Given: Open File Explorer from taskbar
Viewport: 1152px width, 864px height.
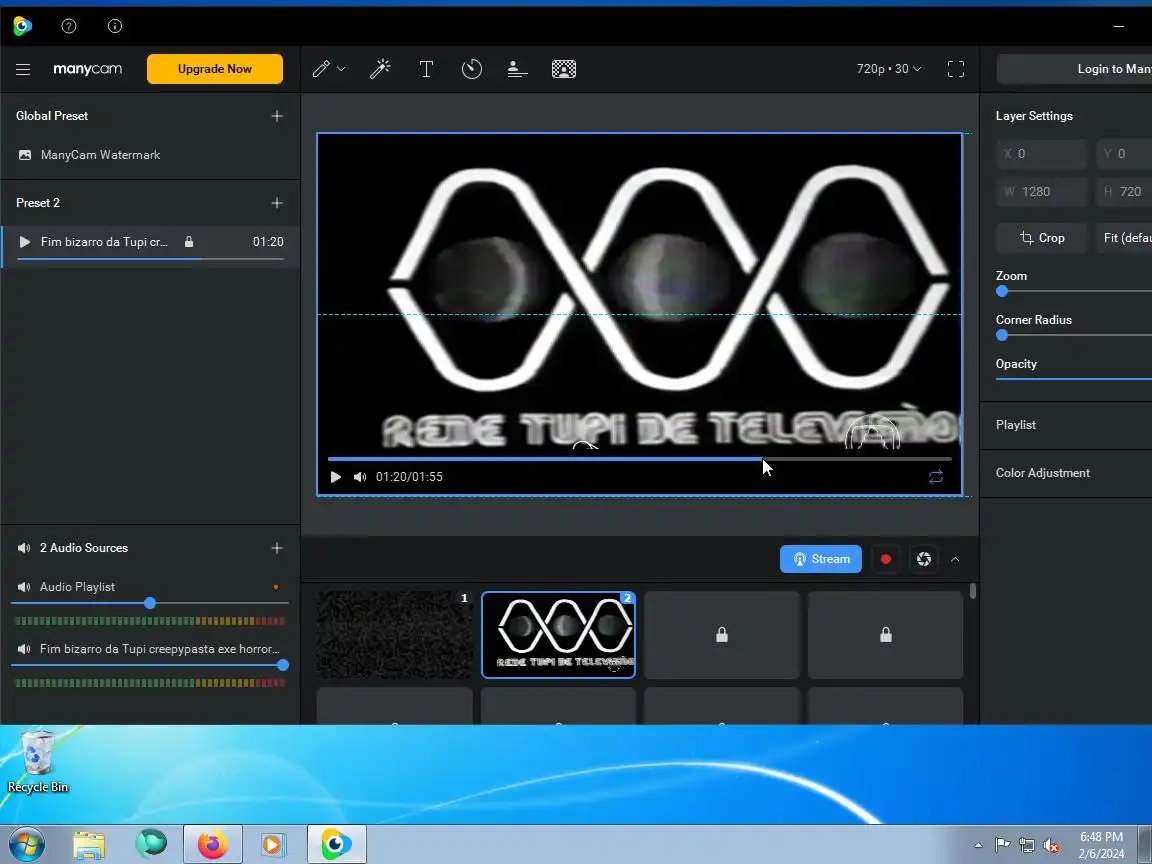Looking at the screenshot, I should point(89,844).
